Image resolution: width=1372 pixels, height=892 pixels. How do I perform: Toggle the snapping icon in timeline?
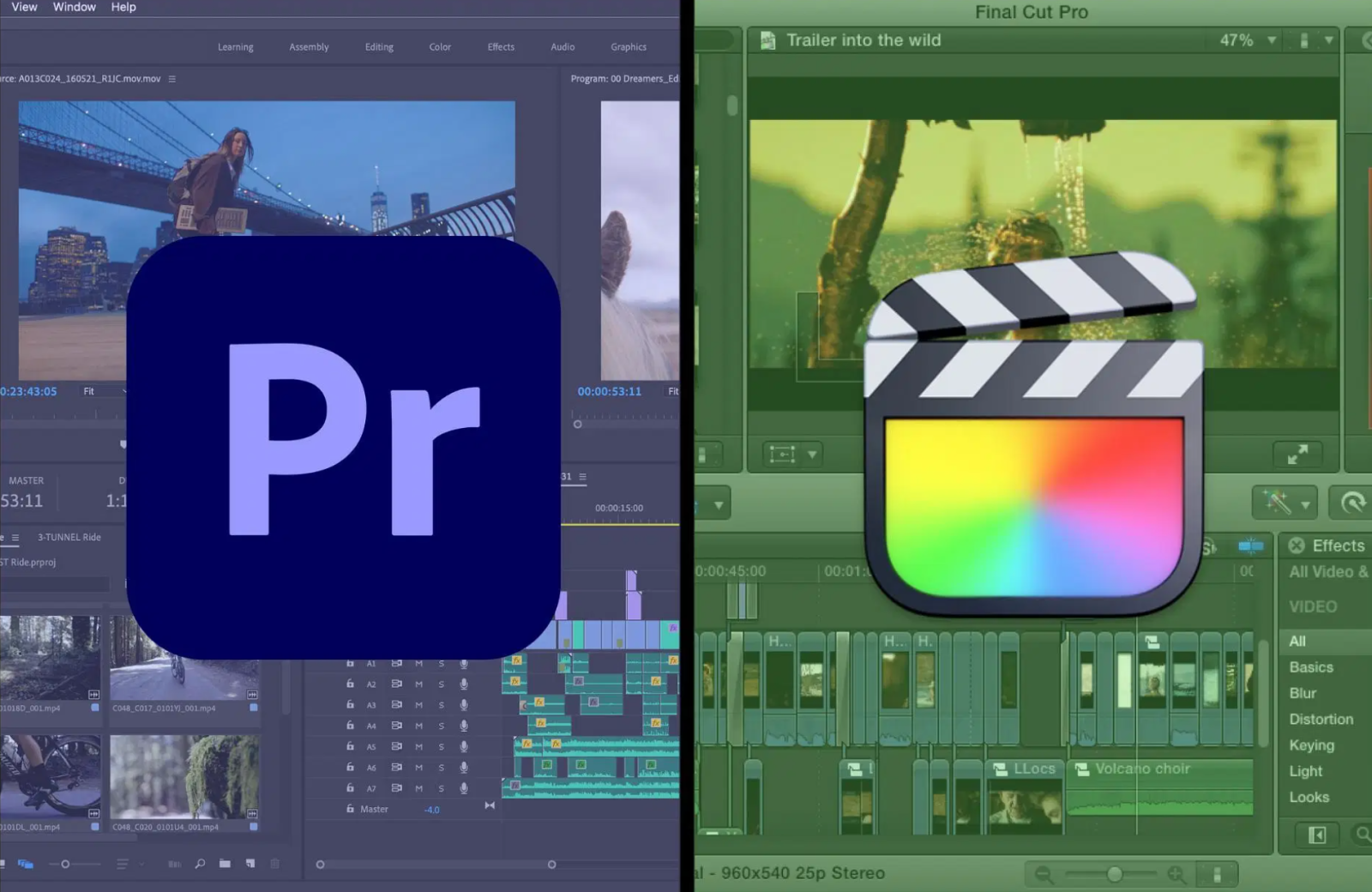coord(1251,546)
